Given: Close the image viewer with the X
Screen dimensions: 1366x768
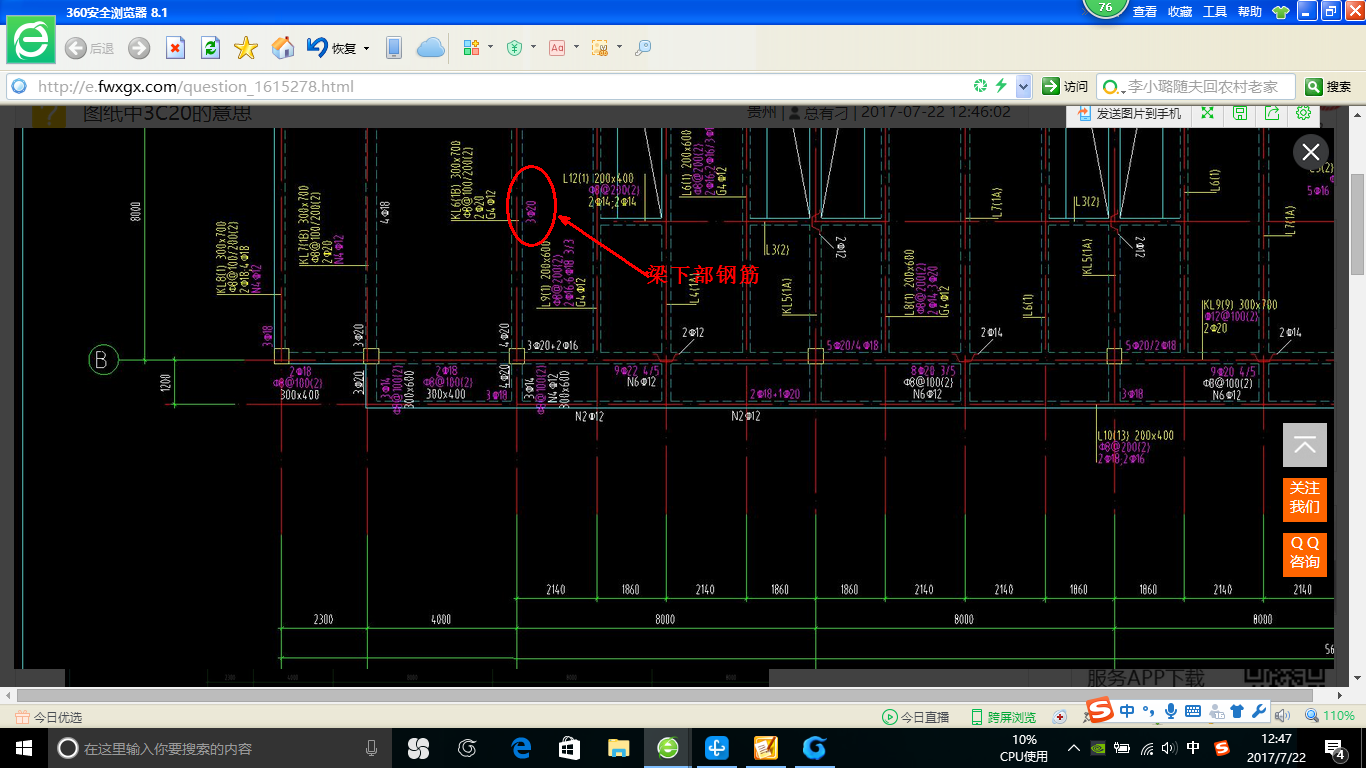Looking at the screenshot, I should click(x=1311, y=152).
